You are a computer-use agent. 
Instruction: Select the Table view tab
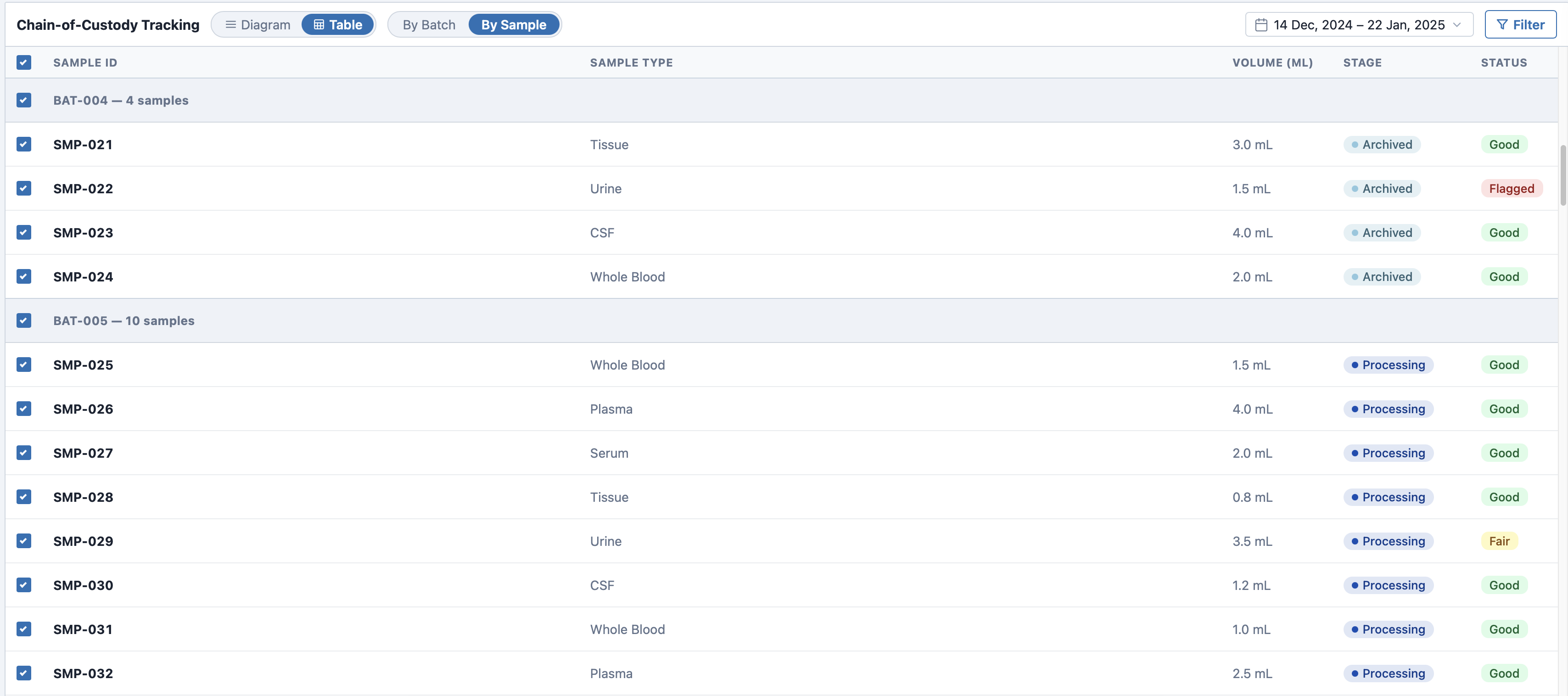pos(338,25)
